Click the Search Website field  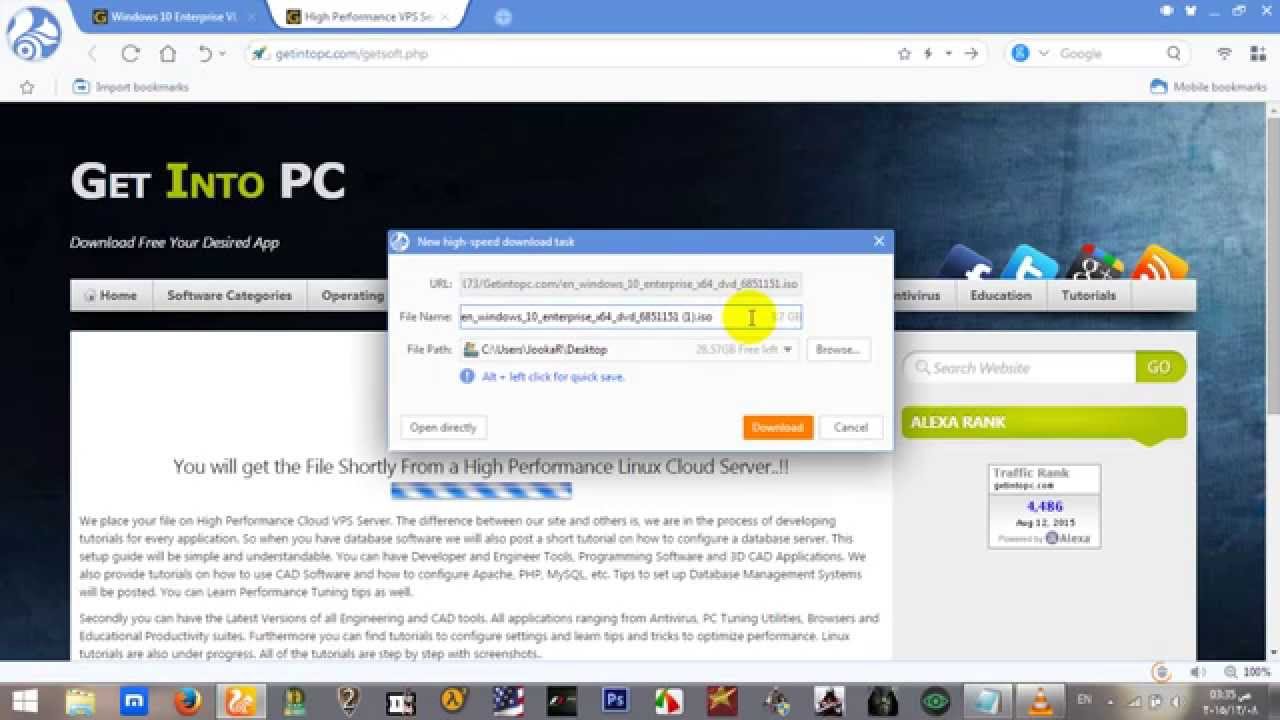pyautogui.click(x=1020, y=368)
